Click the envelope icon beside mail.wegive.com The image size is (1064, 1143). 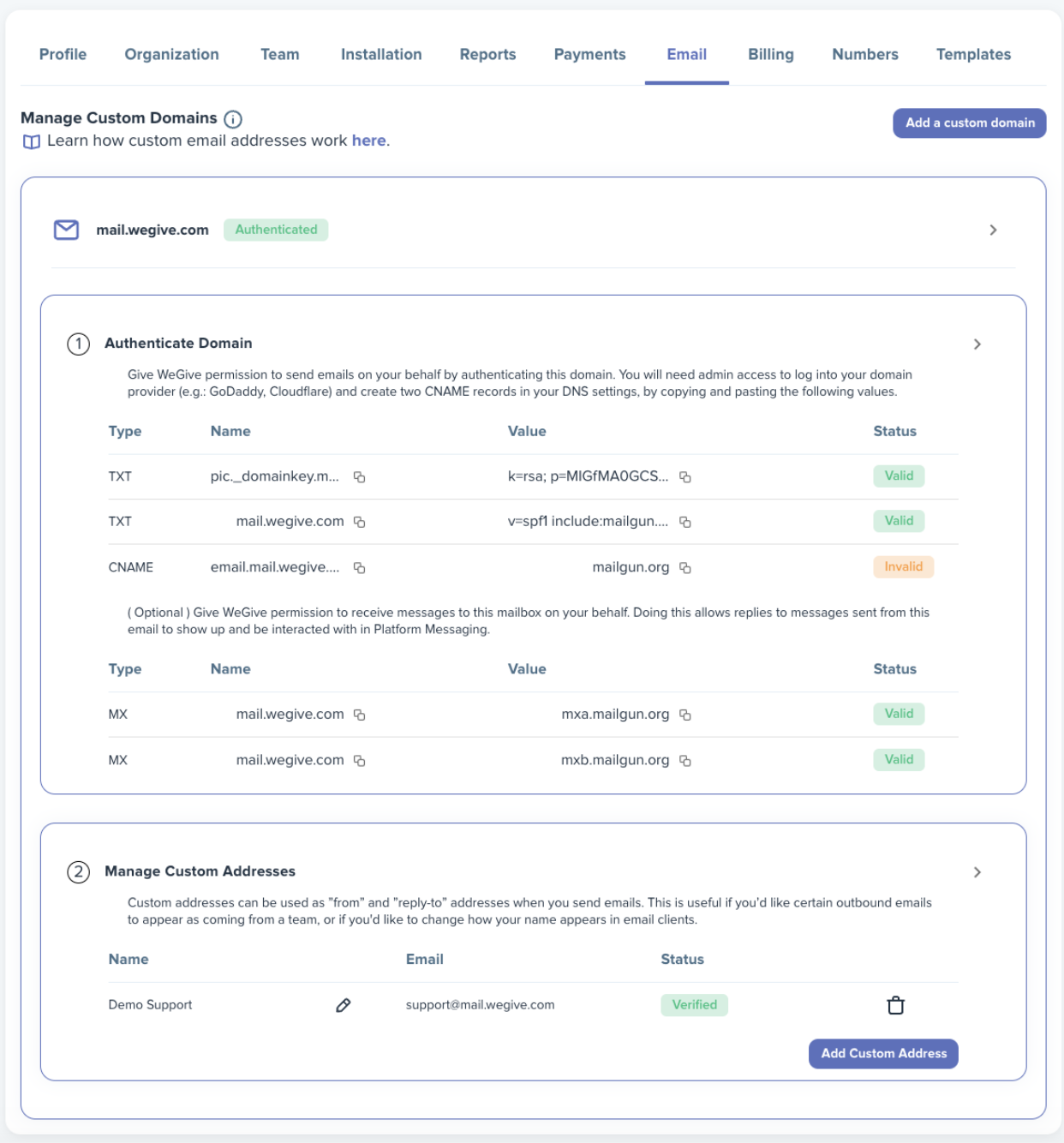pos(67,230)
